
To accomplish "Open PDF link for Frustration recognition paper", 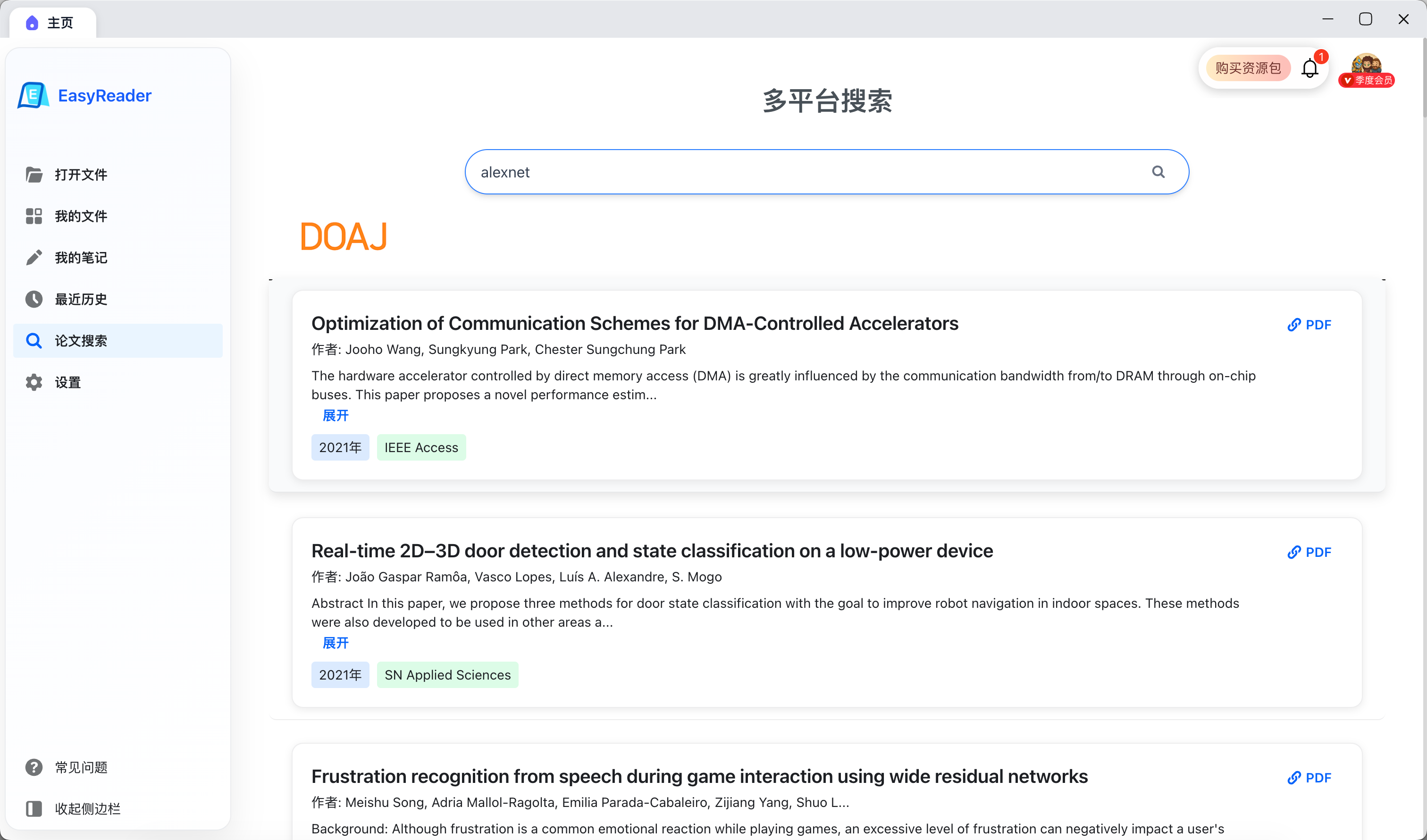I will click(x=1309, y=778).
